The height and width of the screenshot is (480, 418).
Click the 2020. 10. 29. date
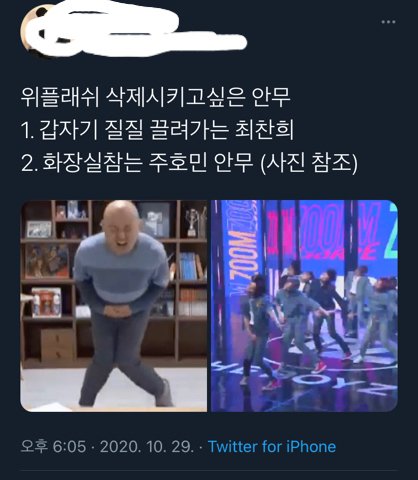pos(147,446)
